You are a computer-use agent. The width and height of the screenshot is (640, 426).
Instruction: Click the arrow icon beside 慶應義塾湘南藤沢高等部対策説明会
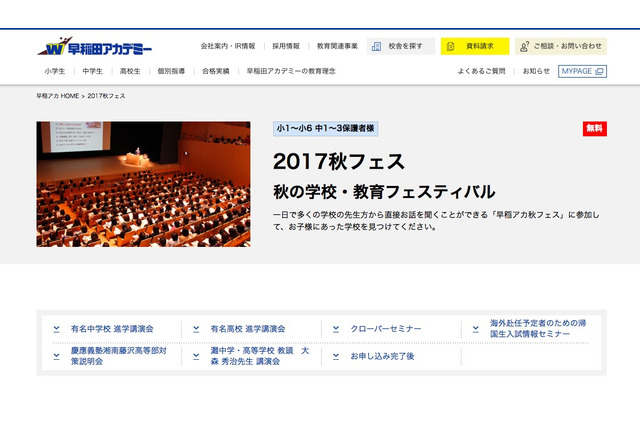[56, 356]
